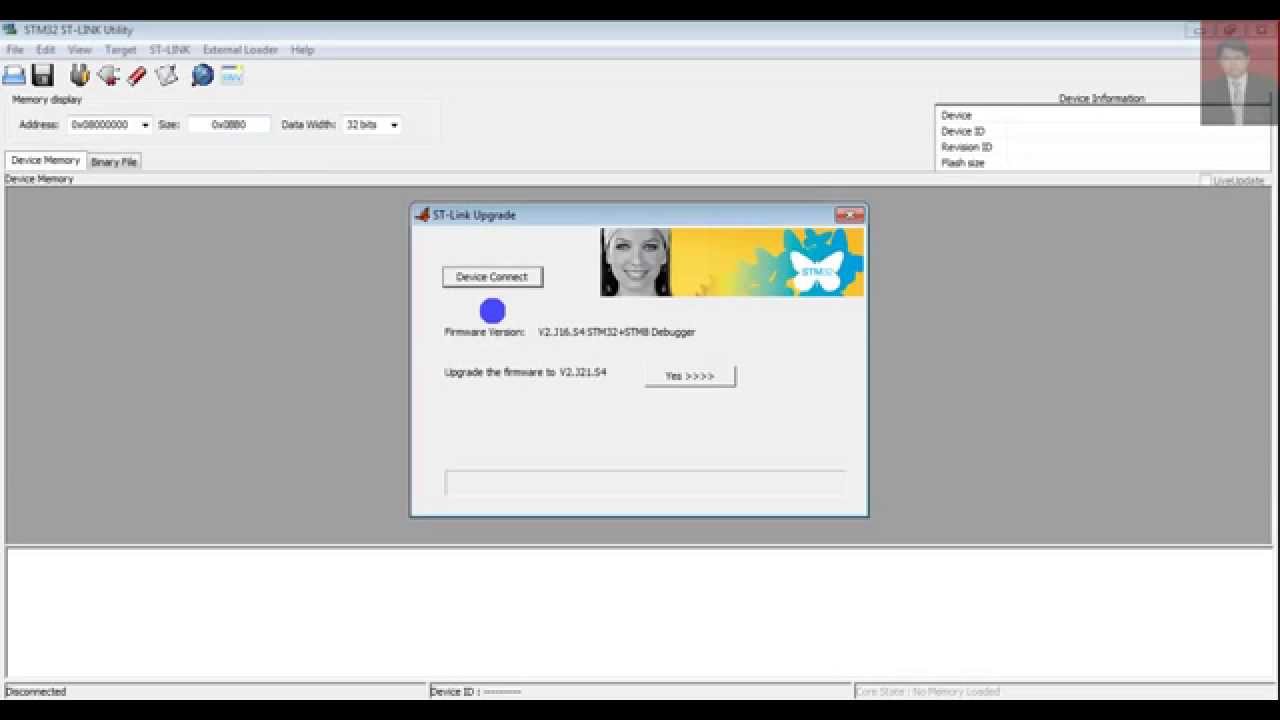1280x720 pixels.
Task: Click the Disconnect from target icon
Action: point(108,75)
